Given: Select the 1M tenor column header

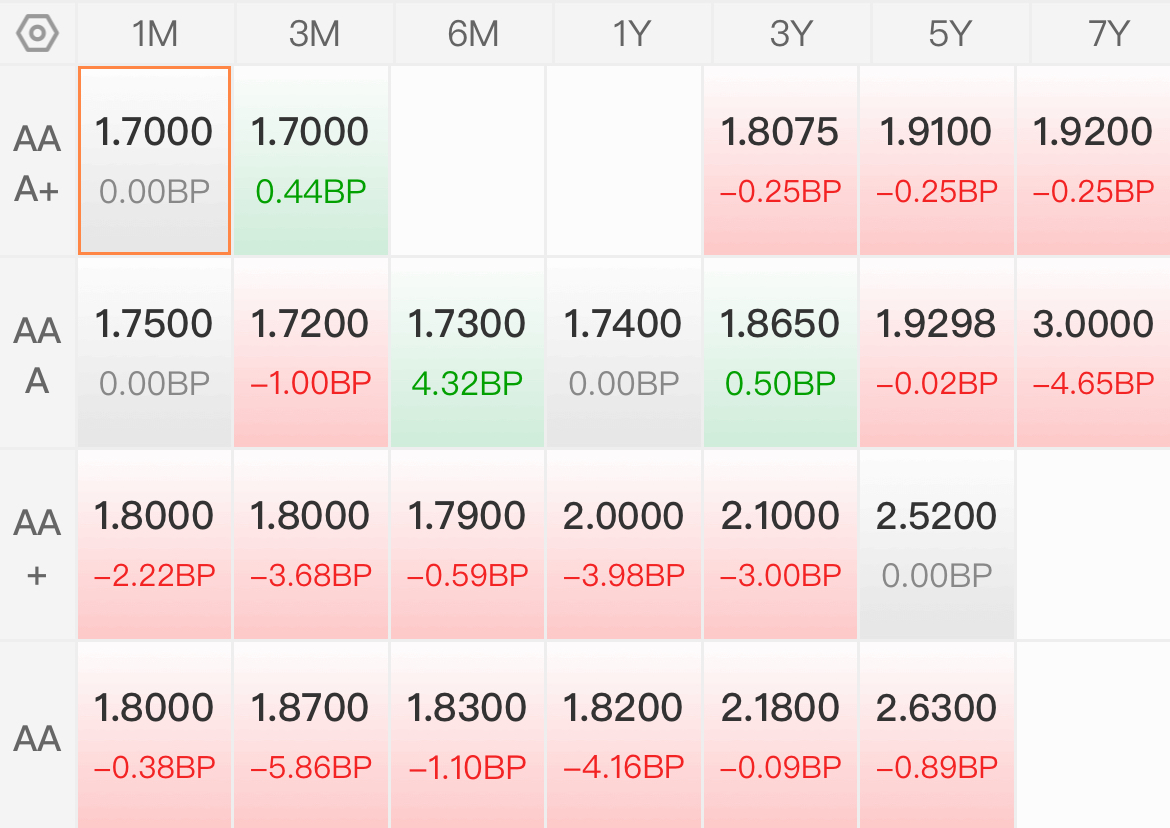Looking at the screenshot, I should click(155, 34).
